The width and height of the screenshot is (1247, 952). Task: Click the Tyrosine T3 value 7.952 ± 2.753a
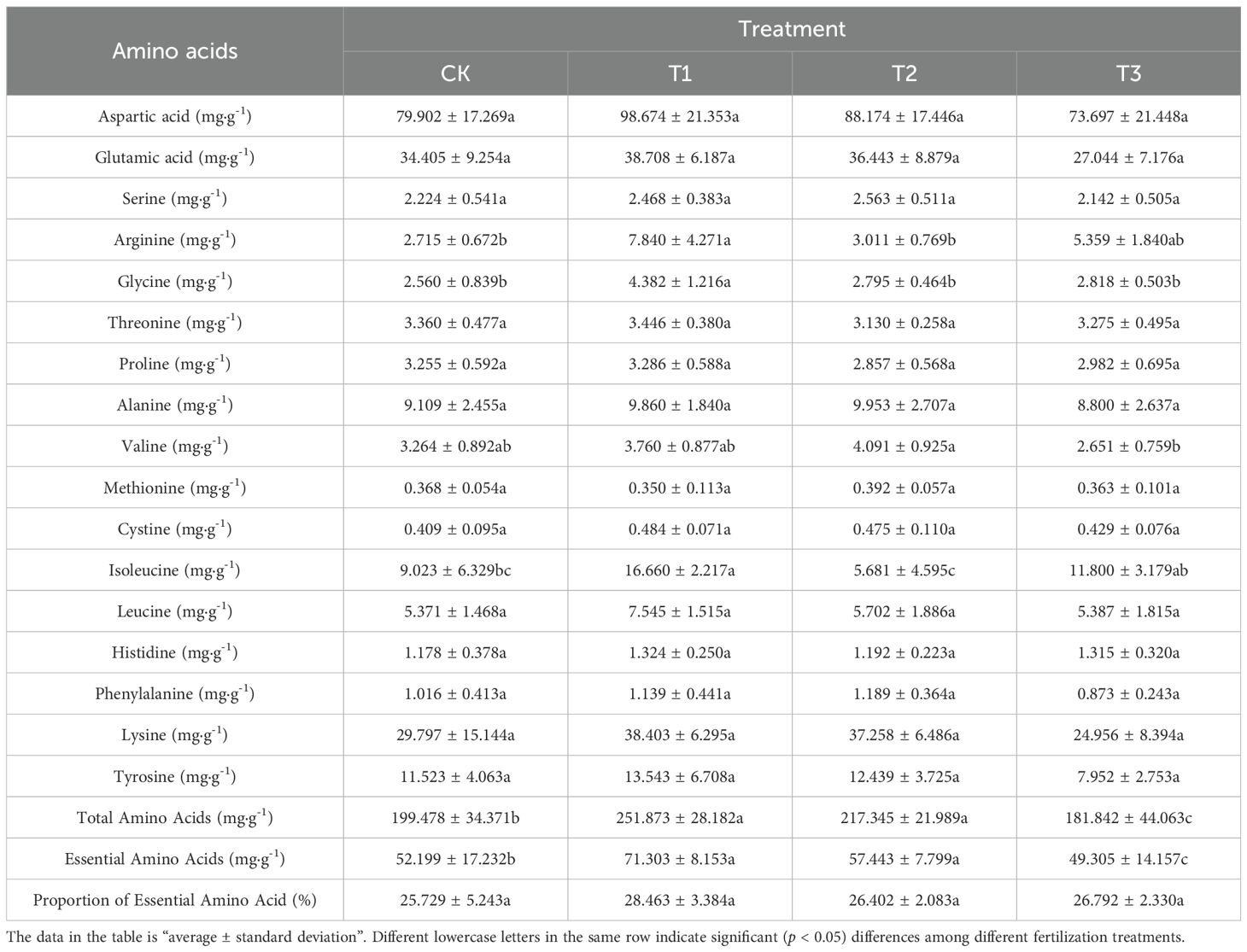tap(1129, 776)
